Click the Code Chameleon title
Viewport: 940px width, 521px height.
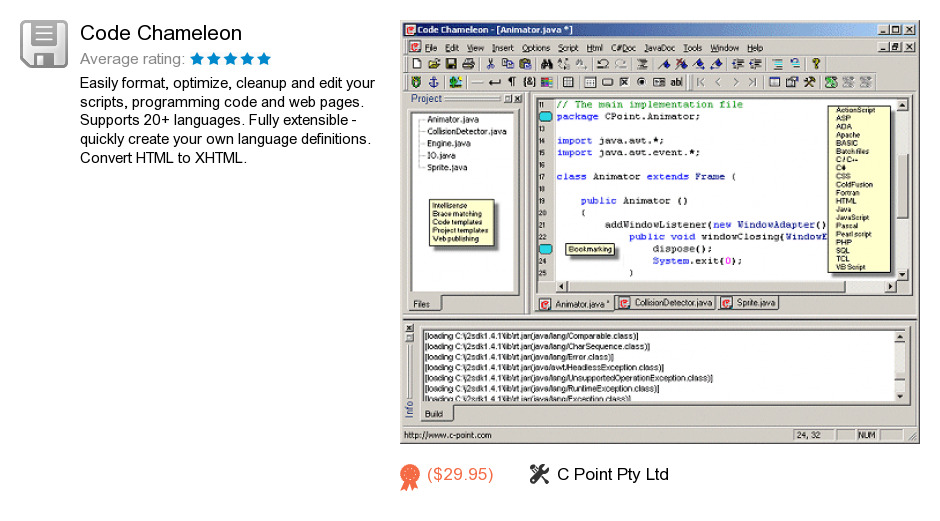point(161,33)
